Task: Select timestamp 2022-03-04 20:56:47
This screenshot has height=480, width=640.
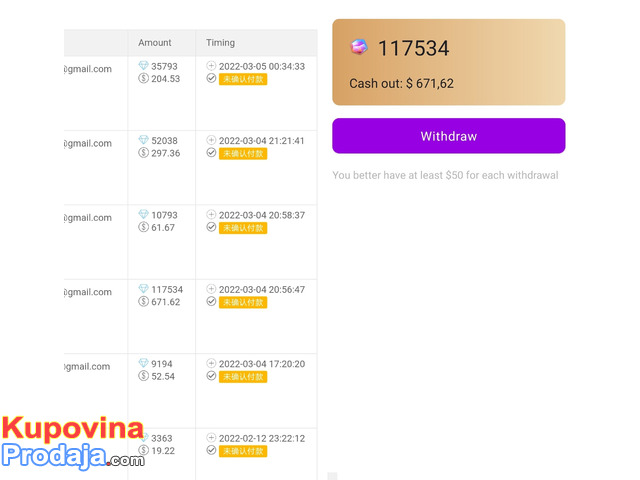Action: 262,290
